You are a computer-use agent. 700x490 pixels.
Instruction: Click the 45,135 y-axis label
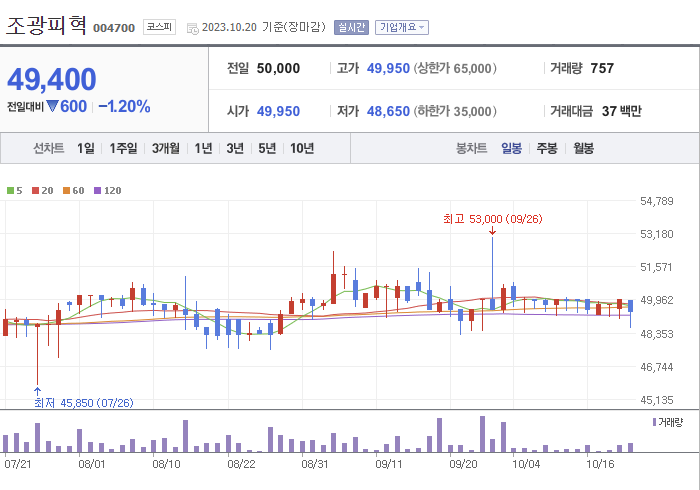(x=656, y=400)
